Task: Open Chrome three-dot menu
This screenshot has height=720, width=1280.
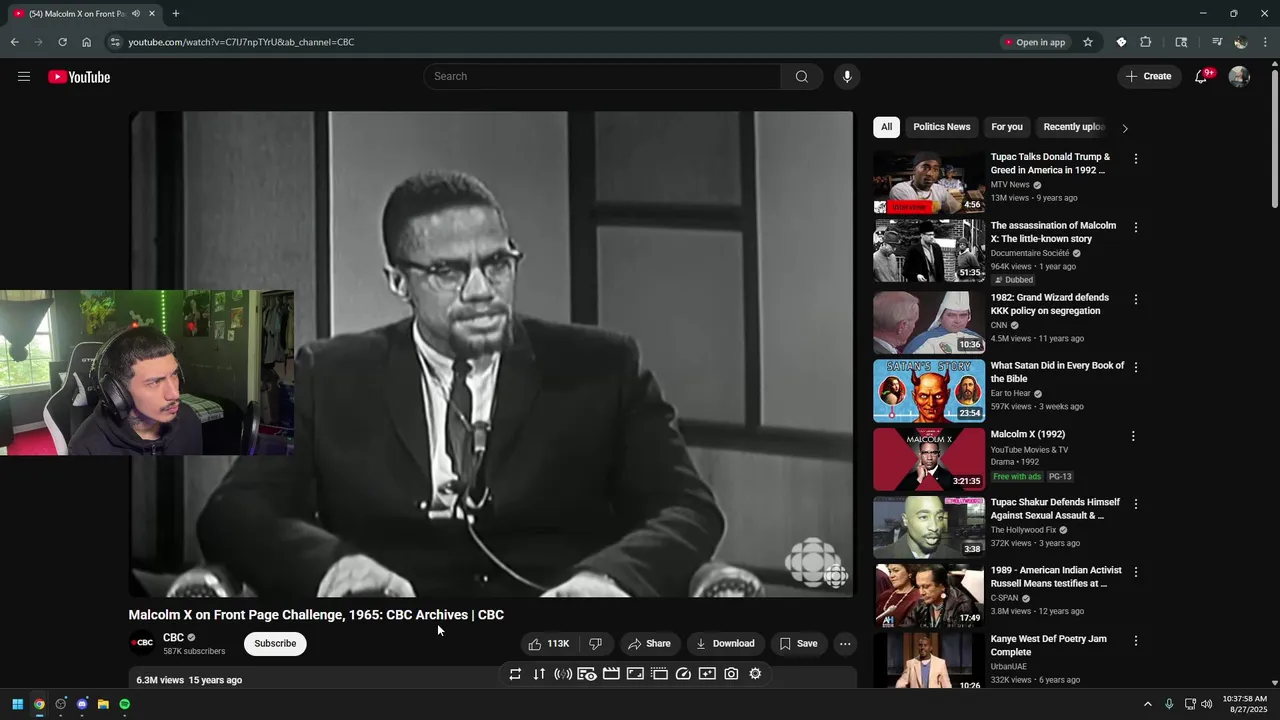Action: (x=1265, y=42)
